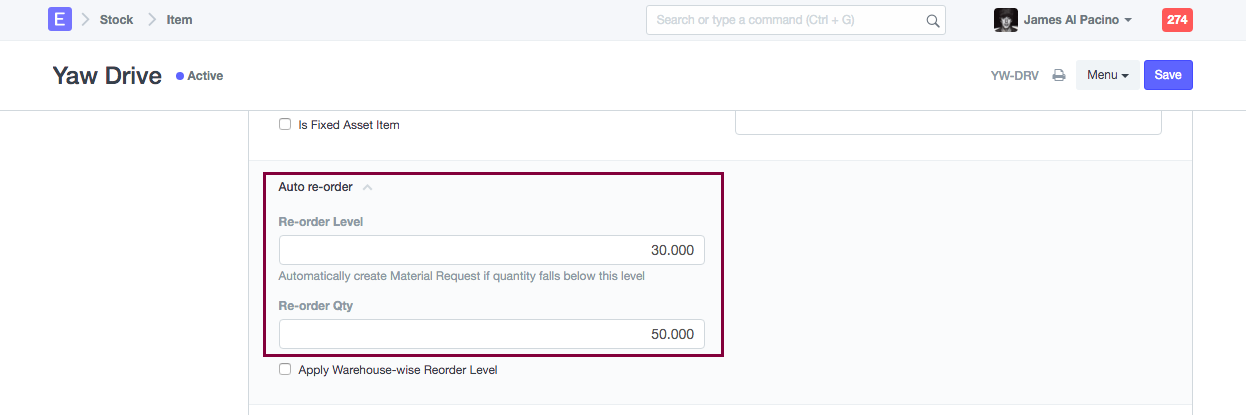Click the ERPNext home logo icon
Screen dimensions: 1246x415
[x=60, y=19]
